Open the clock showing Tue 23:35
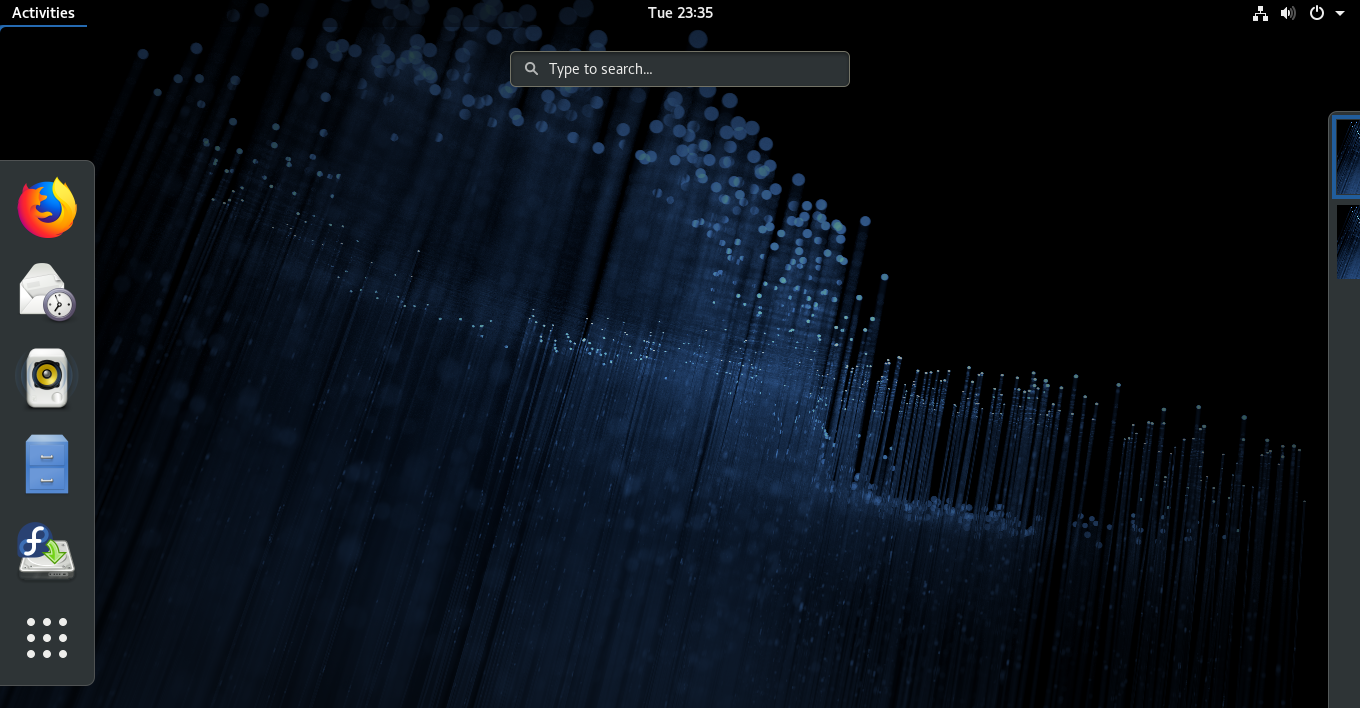This screenshot has width=1360, height=708. pos(680,13)
